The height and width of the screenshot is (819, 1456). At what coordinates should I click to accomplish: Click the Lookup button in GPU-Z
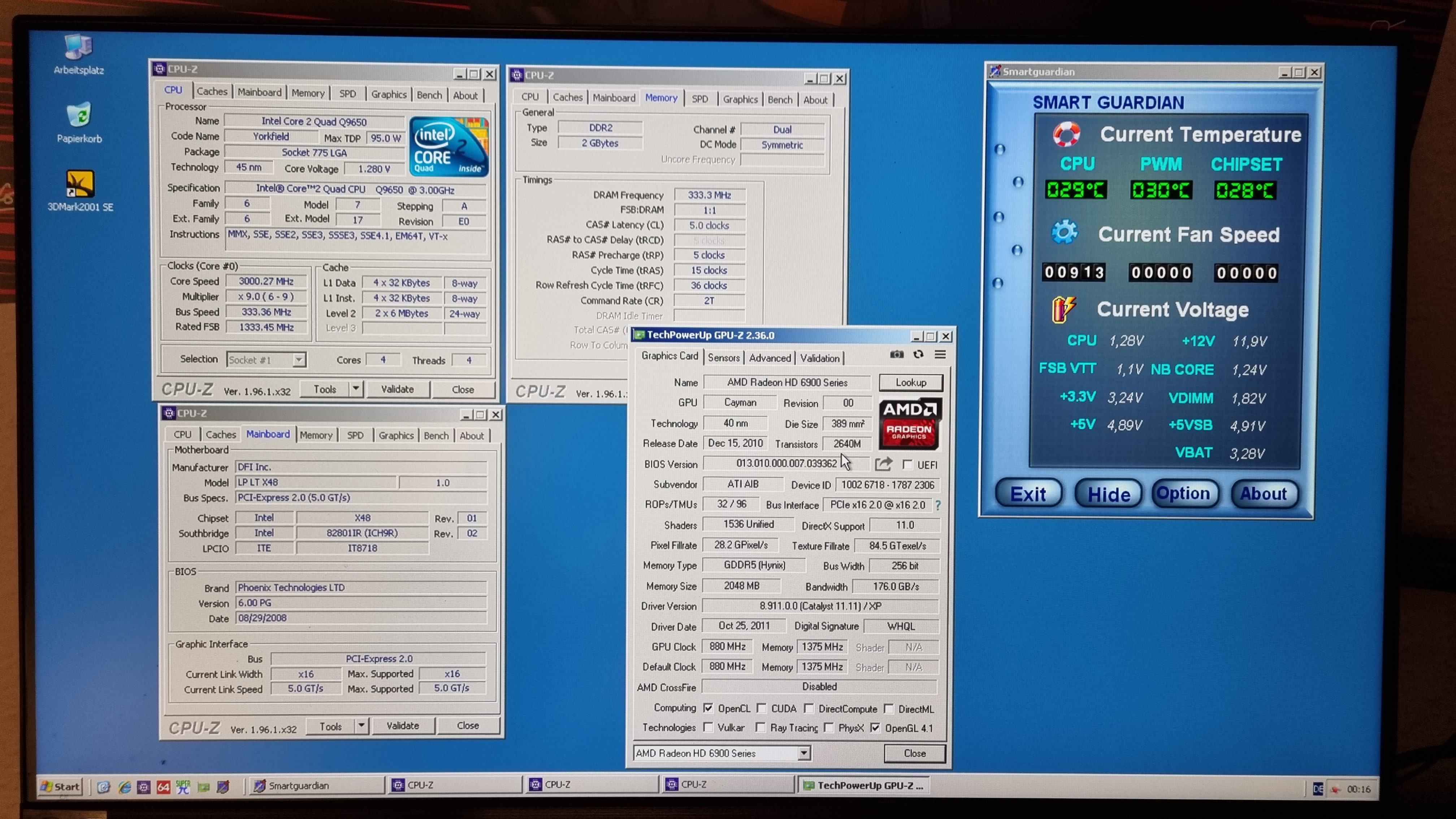(911, 383)
